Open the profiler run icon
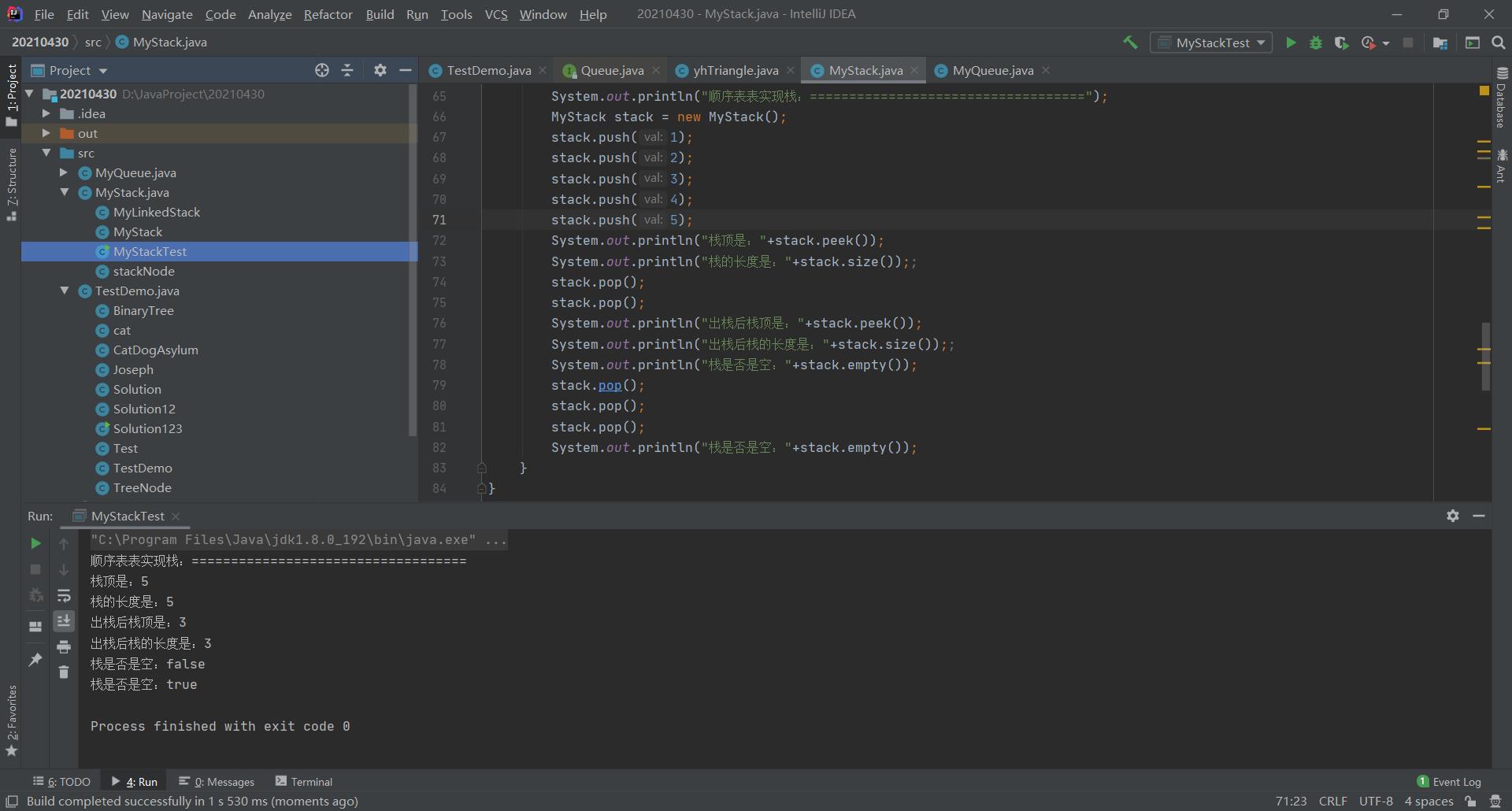Viewport: 1512px width, 811px height. (1369, 43)
